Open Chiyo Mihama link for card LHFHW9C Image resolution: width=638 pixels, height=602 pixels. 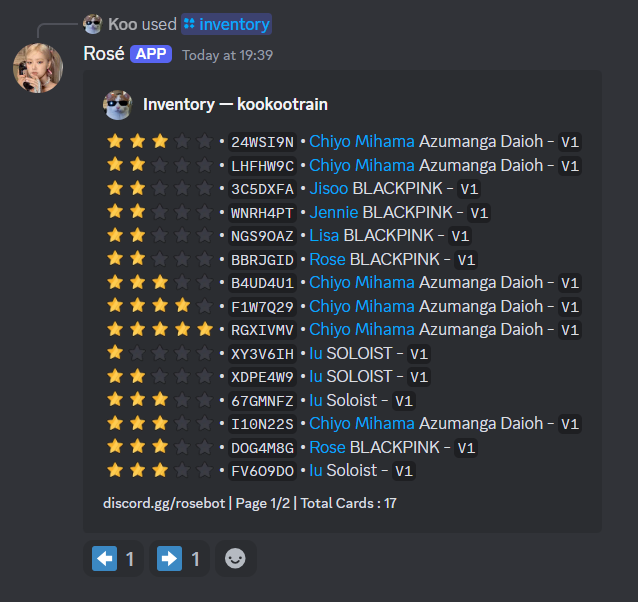click(x=362, y=166)
